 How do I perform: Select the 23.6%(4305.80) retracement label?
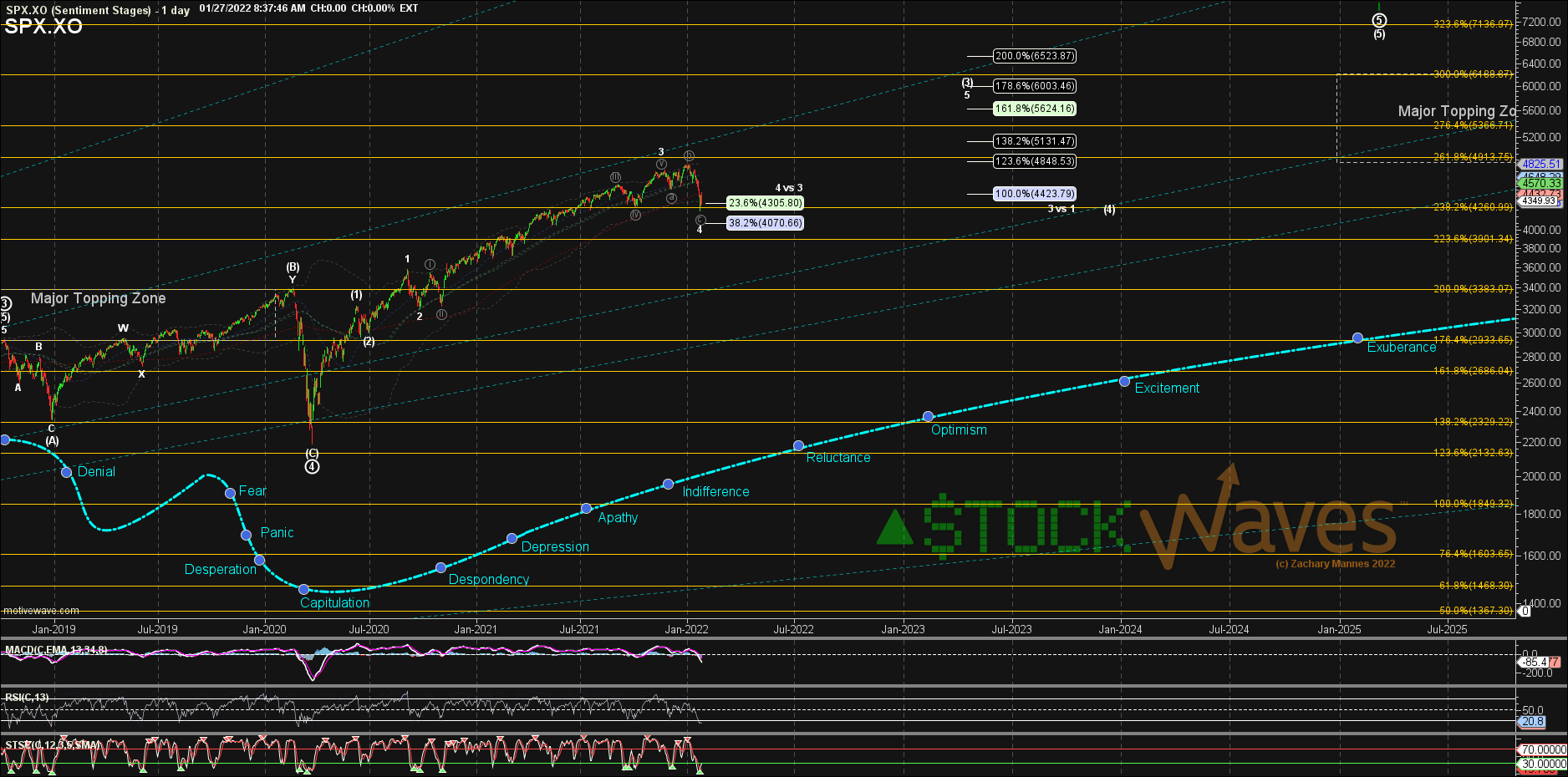click(765, 203)
